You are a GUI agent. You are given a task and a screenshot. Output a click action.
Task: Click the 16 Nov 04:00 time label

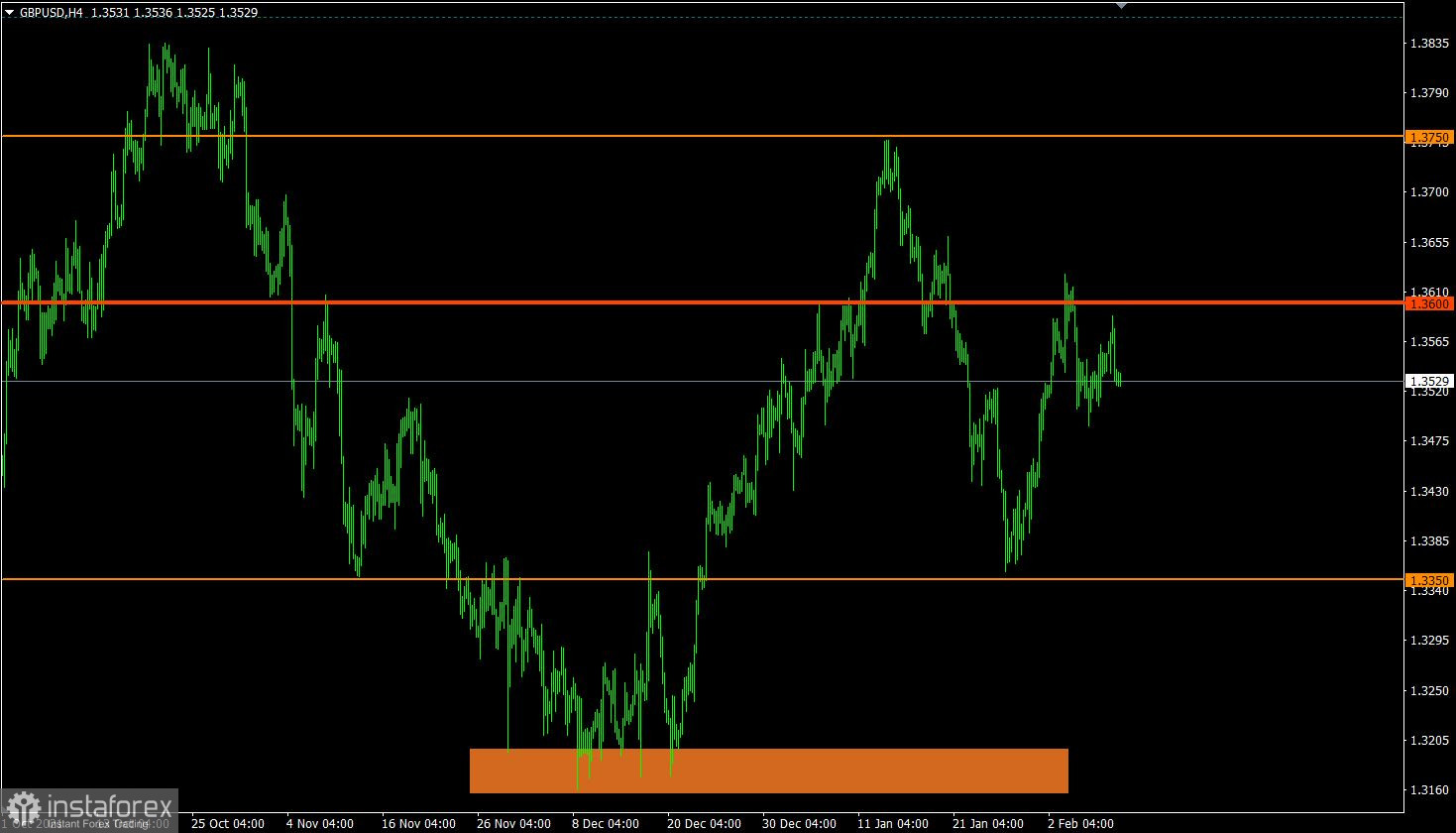pos(418,824)
